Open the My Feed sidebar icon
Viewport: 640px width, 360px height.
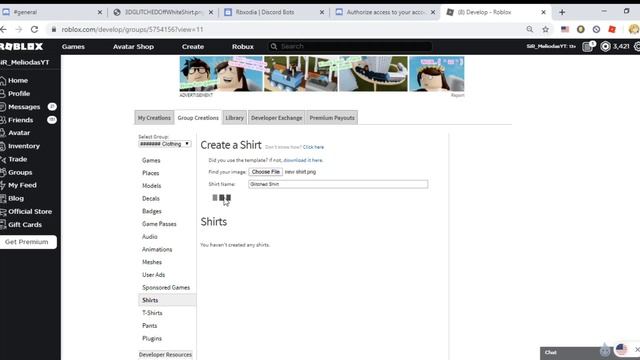click(x=3, y=185)
